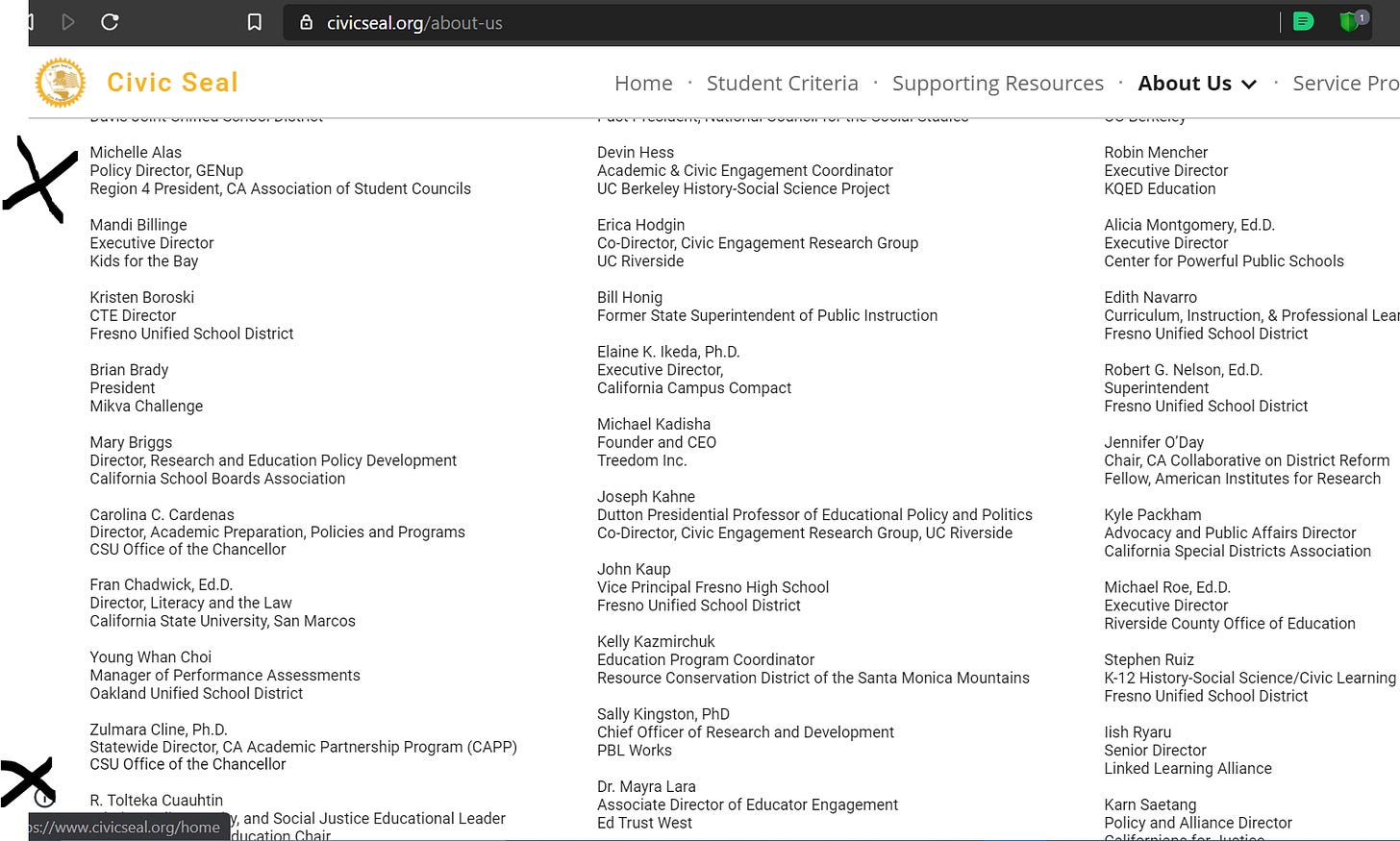Click the name Young Whan Choi
Image resolution: width=1400 pixels, height=841 pixels.
tap(151, 657)
